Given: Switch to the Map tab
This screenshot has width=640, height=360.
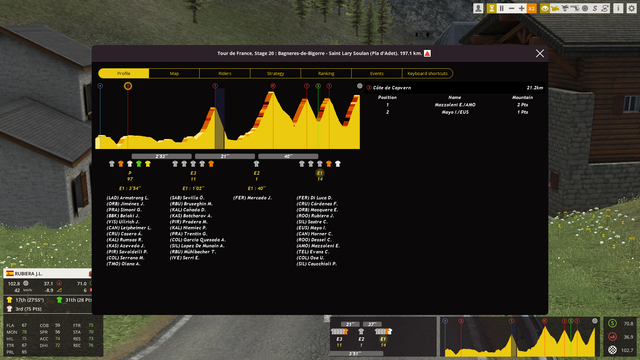Looking at the screenshot, I should 174,73.
